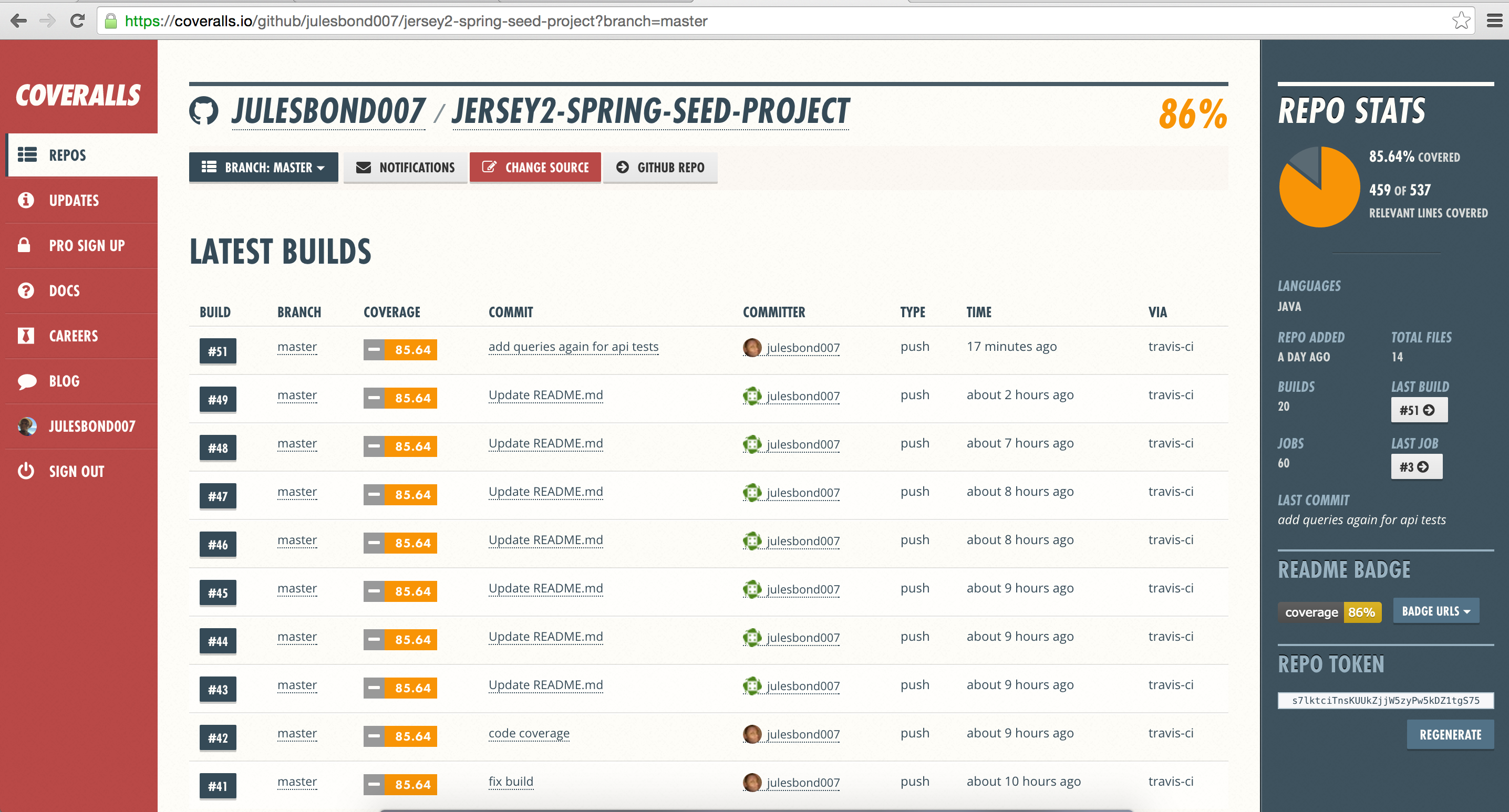Viewport: 1509px width, 812px height.
Task: Open Updates in the sidebar
Action: coord(74,200)
